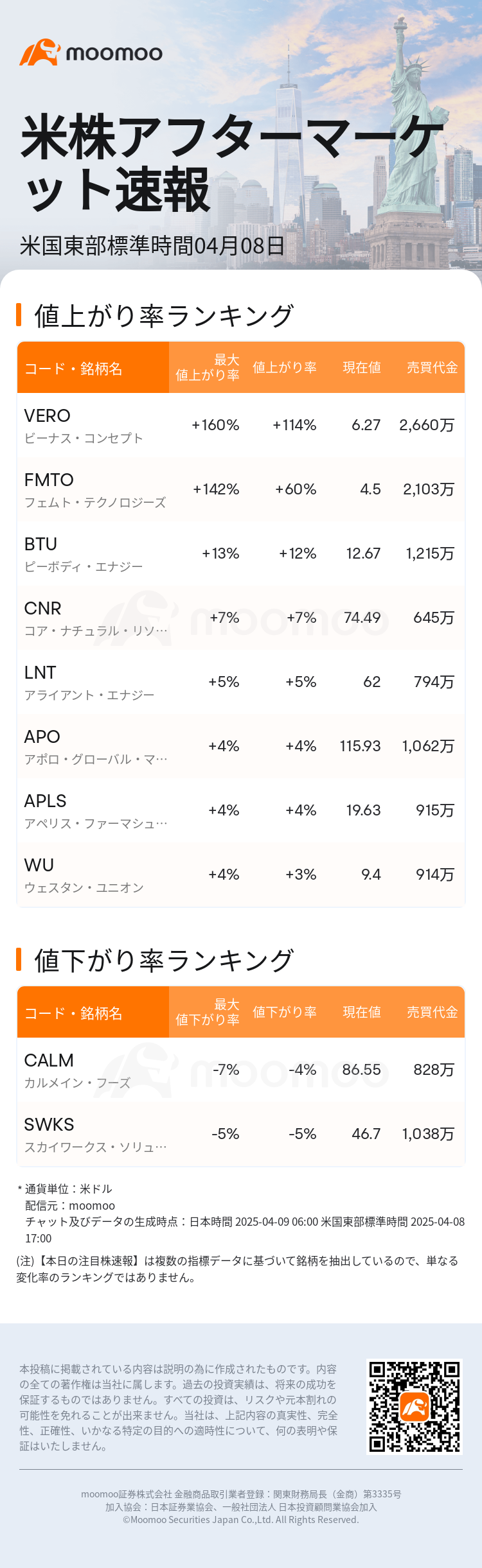This screenshot has height=1568, width=482.
Task: Open the LNT アライアント・エナジー row
Action: [x=89, y=682]
